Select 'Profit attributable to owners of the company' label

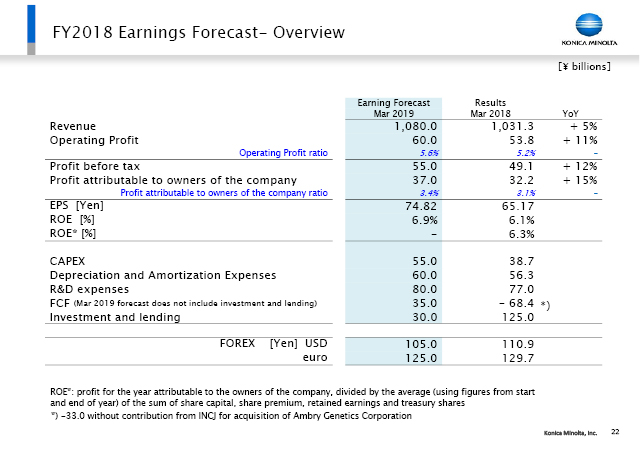pyautogui.click(x=173, y=180)
